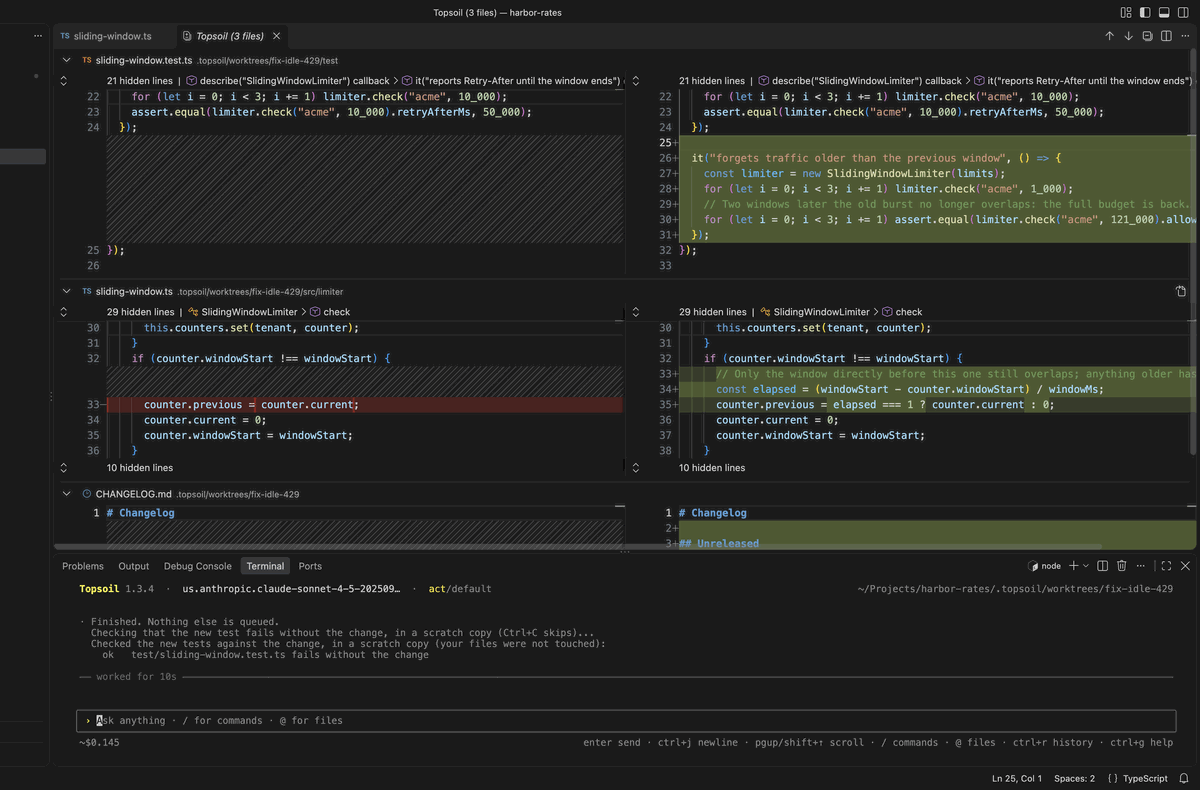This screenshot has width=1200, height=790.
Task: Go to previous change arrow
Action: [x=1109, y=36]
